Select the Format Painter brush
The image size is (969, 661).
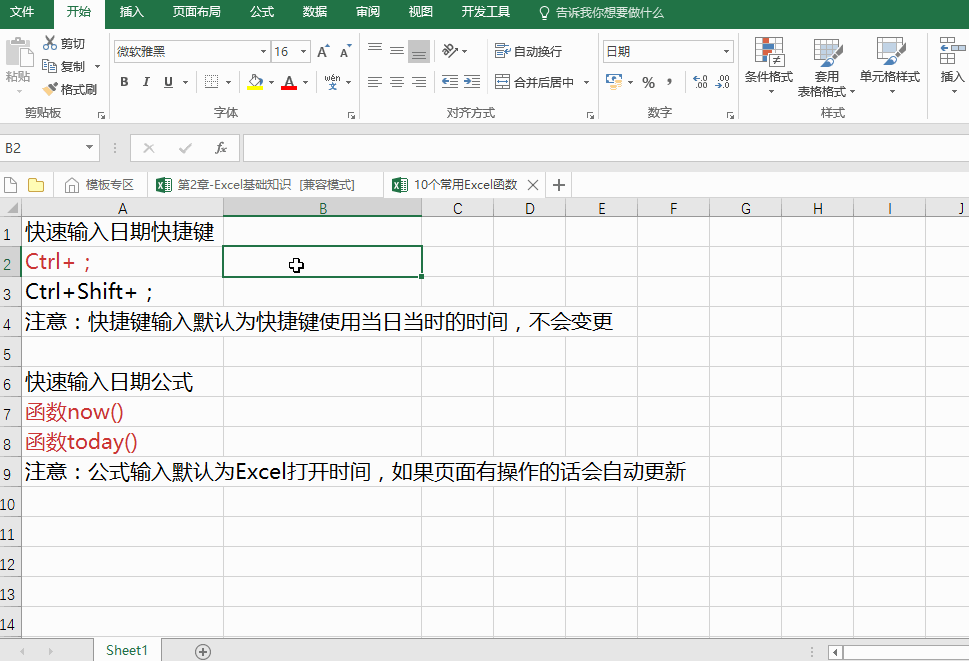pyautogui.click(x=49, y=89)
